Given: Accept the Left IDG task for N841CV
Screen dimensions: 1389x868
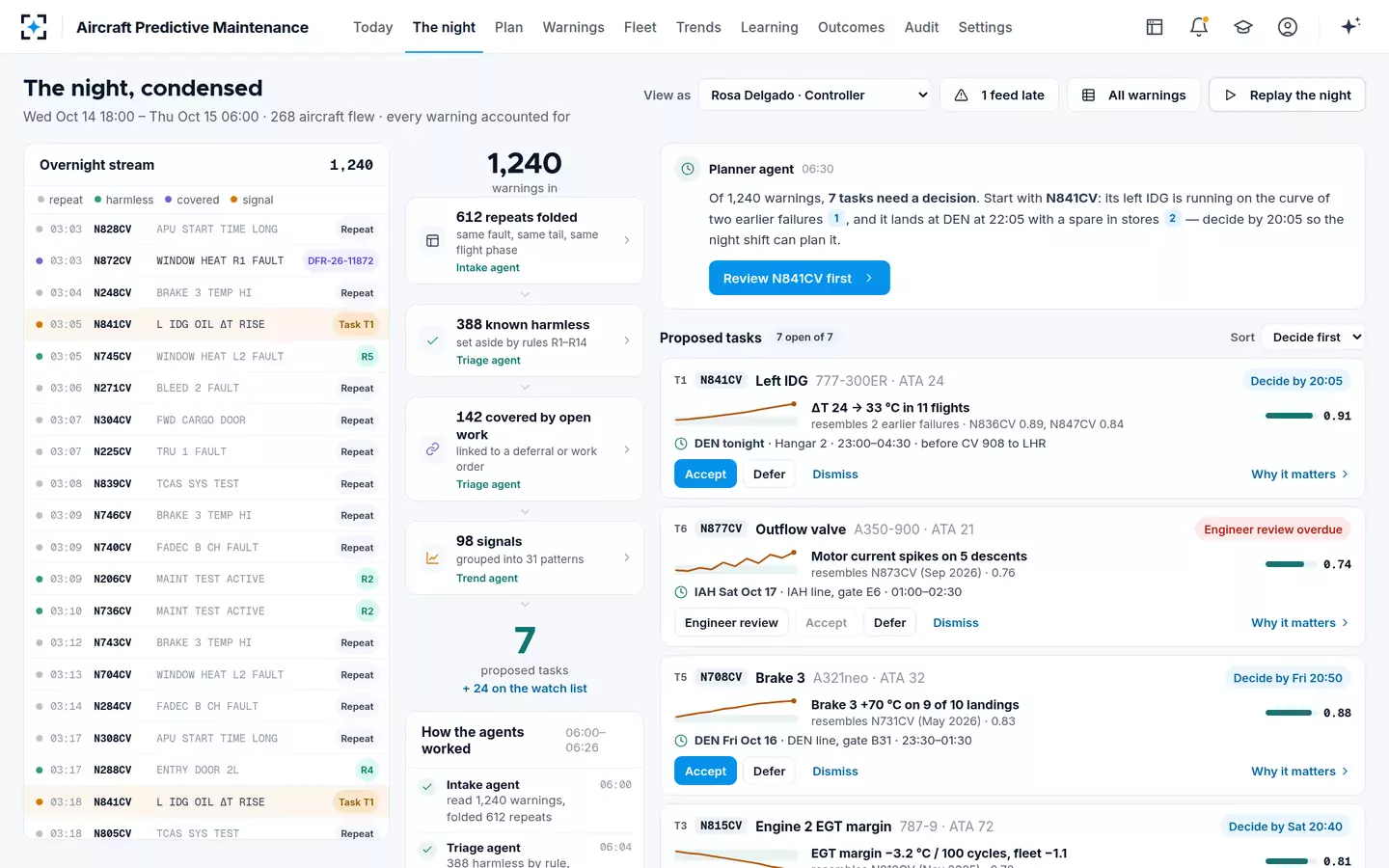Looking at the screenshot, I should tap(705, 475).
